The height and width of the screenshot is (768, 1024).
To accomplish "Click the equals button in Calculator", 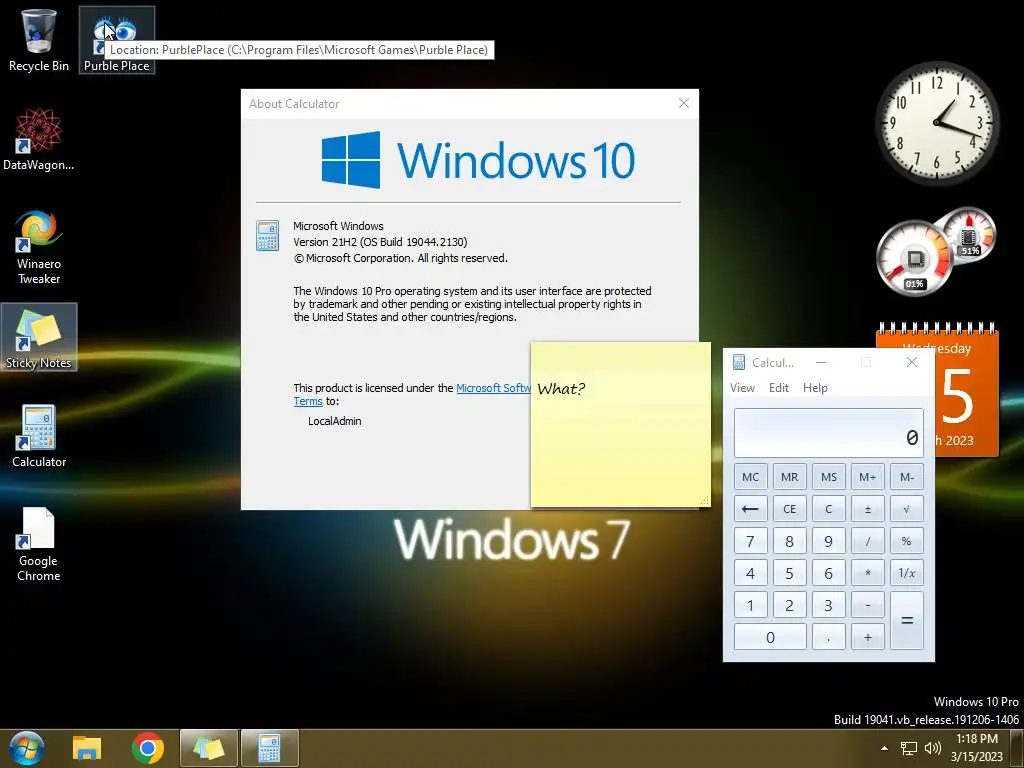I will tap(907, 620).
